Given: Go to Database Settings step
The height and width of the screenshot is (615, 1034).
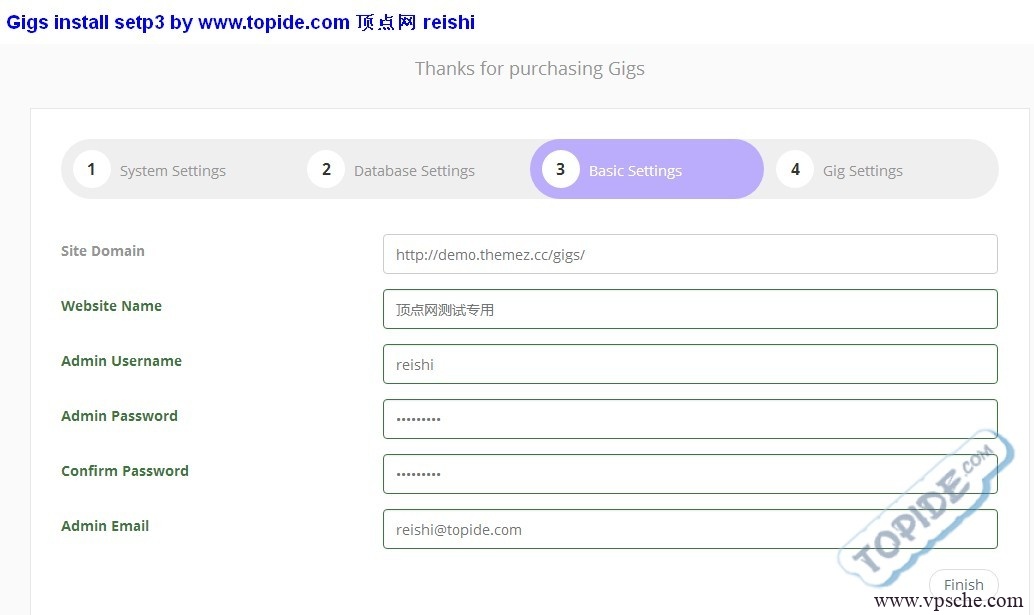Looking at the screenshot, I should [x=414, y=171].
